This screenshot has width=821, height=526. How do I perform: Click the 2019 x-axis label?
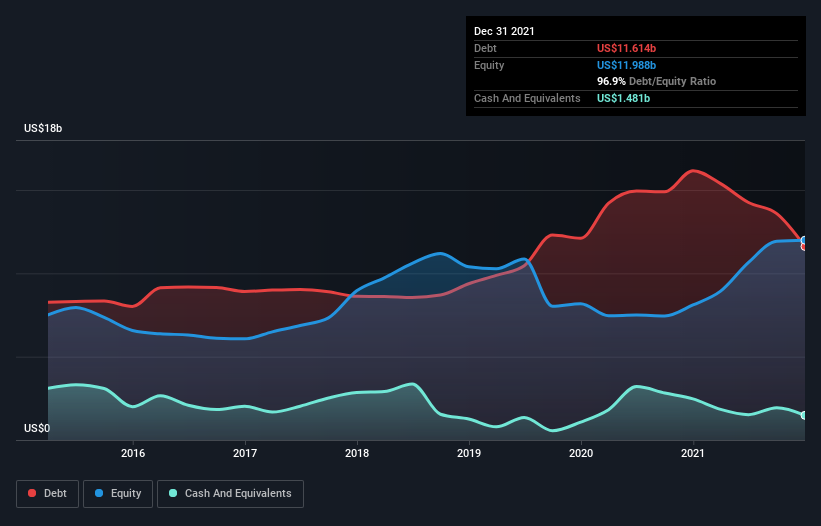point(469,453)
